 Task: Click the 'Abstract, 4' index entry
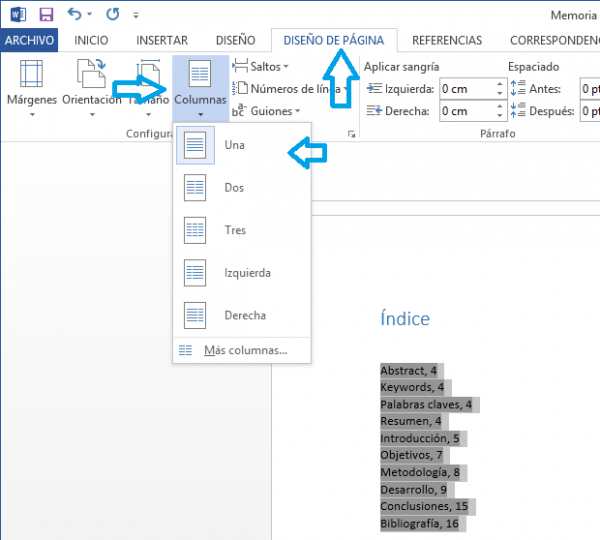pyautogui.click(x=408, y=370)
